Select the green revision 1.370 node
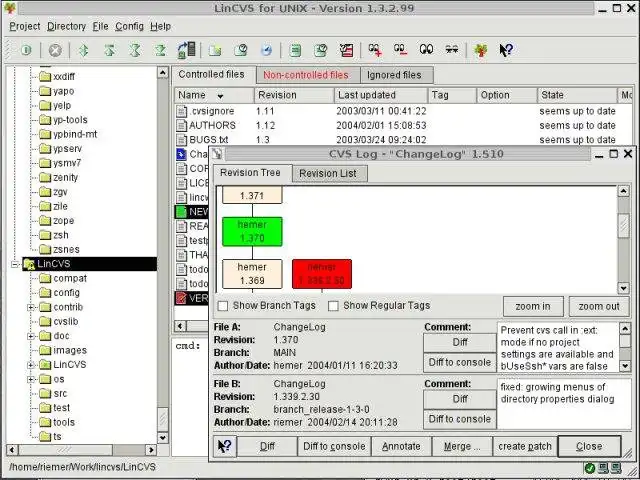This screenshot has width=640, height=480. coord(252,231)
